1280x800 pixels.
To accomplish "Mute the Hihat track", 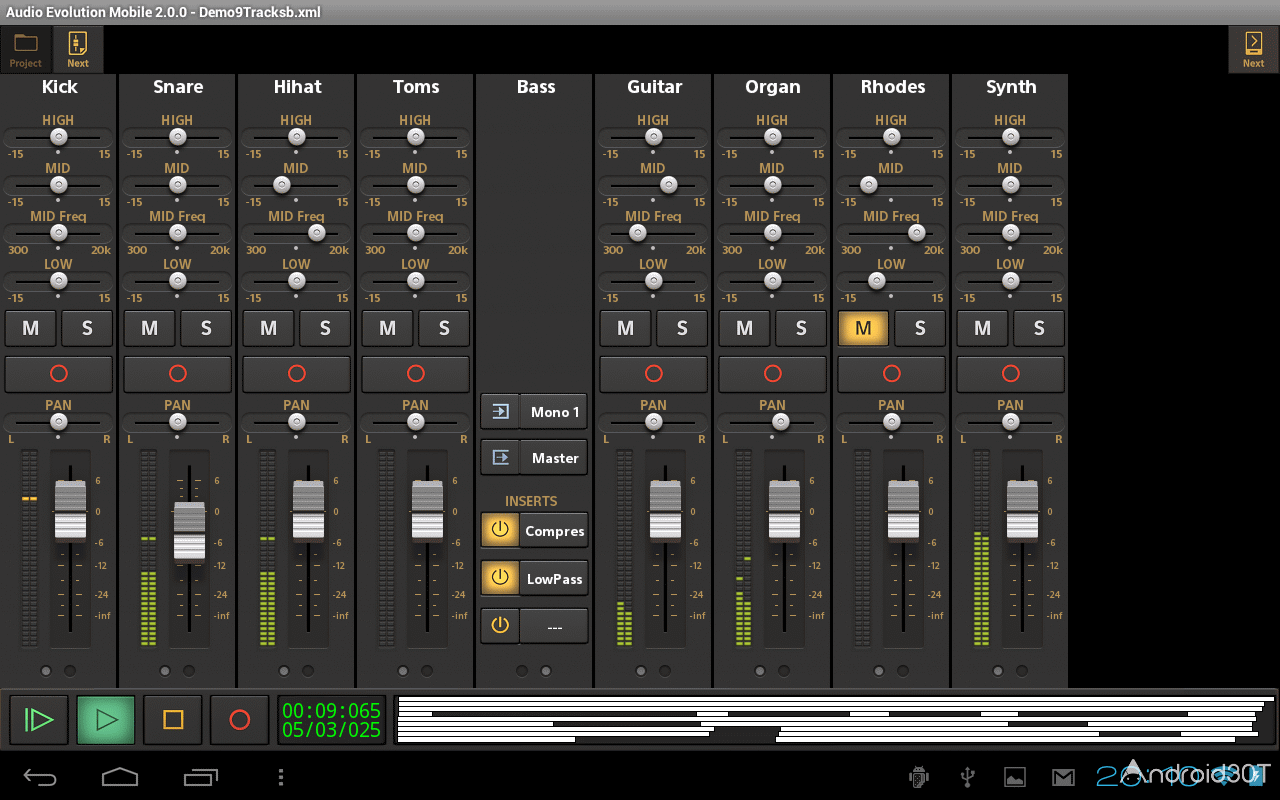I will pos(268,328).
